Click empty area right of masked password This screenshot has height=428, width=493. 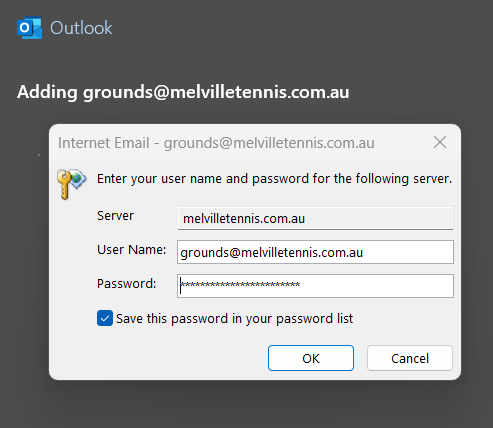point(377,286)
